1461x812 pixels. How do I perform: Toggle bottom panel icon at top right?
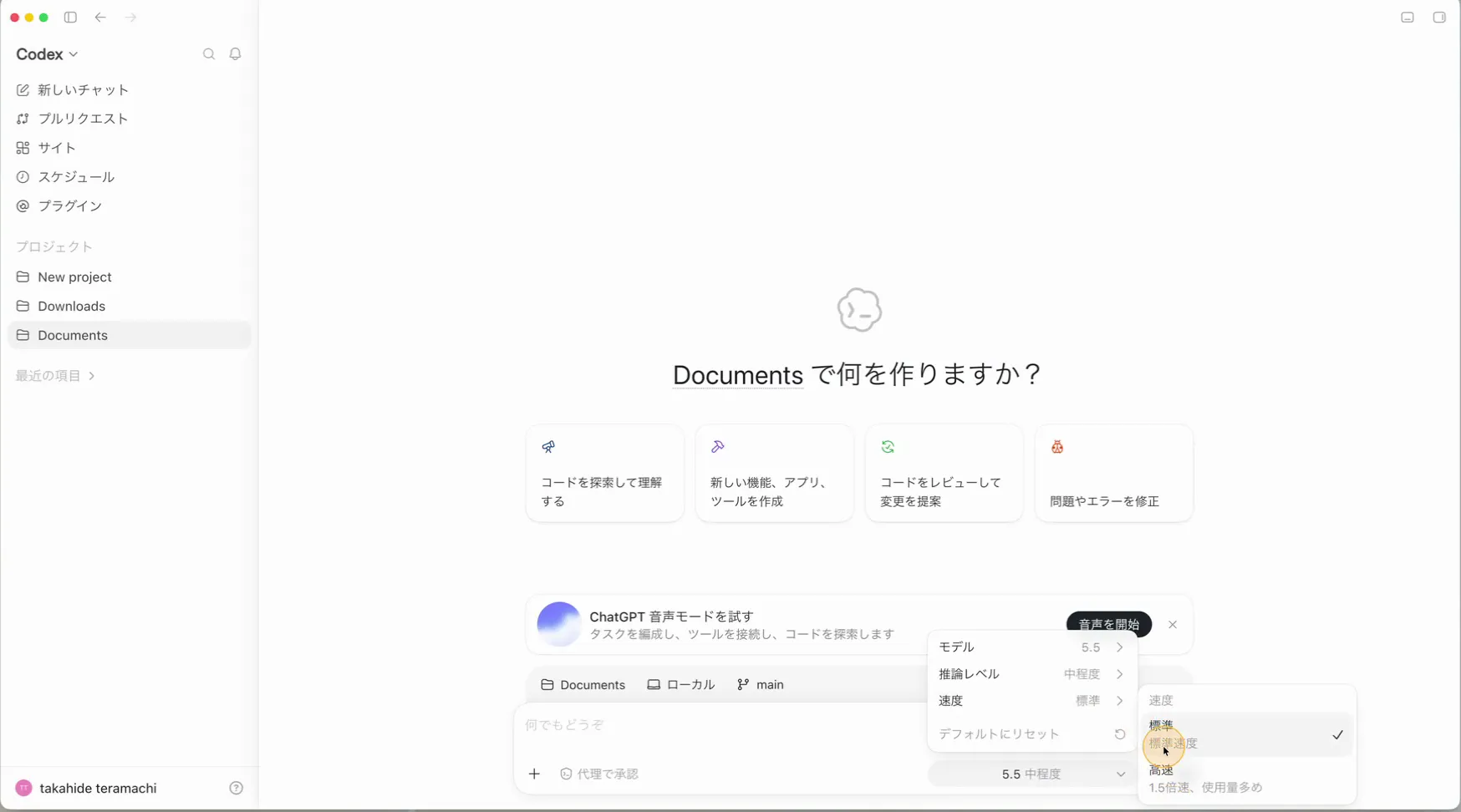1408,18
